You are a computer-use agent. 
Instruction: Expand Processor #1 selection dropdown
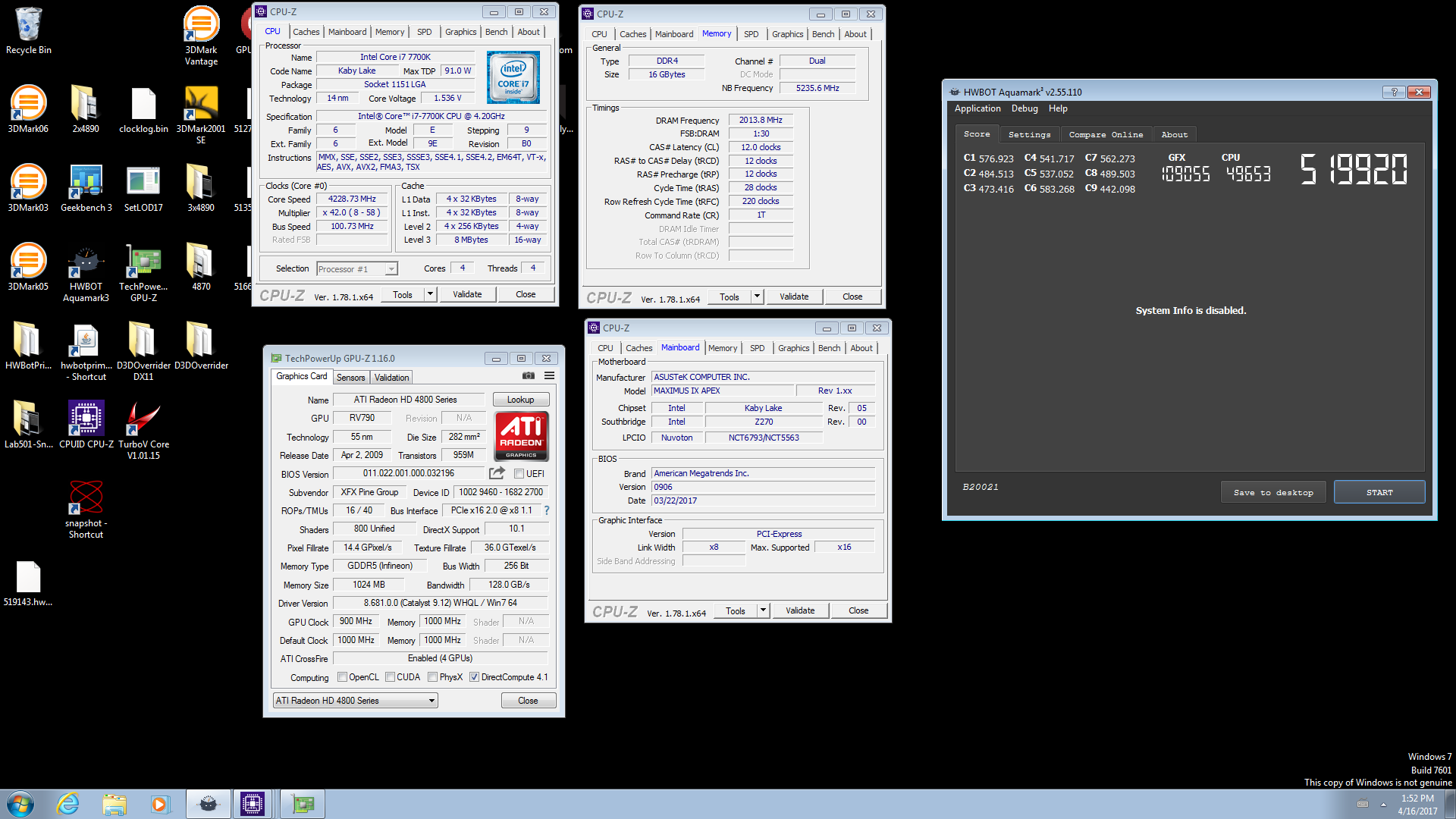point(391,269)
